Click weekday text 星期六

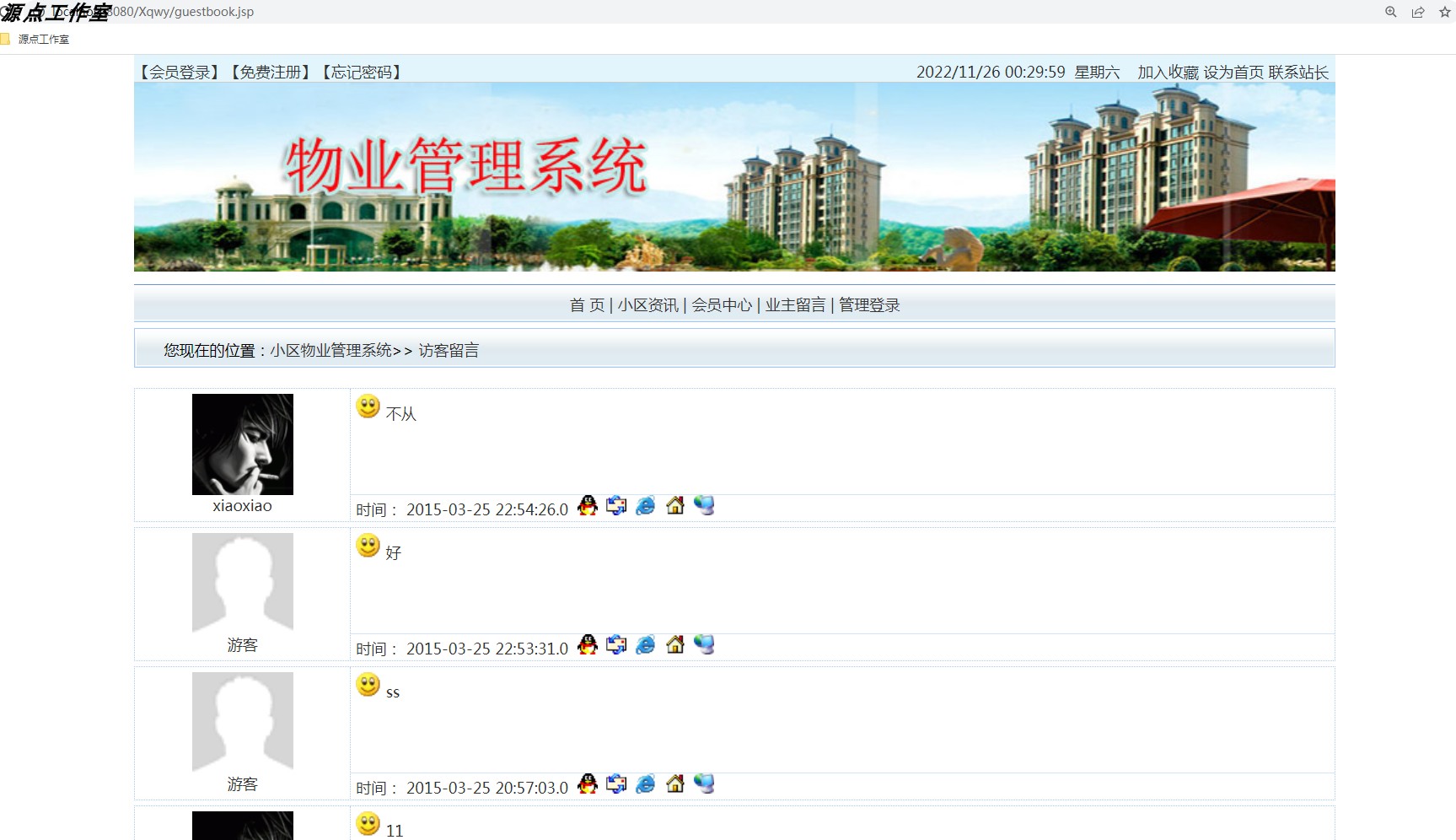pyautogui.click(x=1097, y=73)
